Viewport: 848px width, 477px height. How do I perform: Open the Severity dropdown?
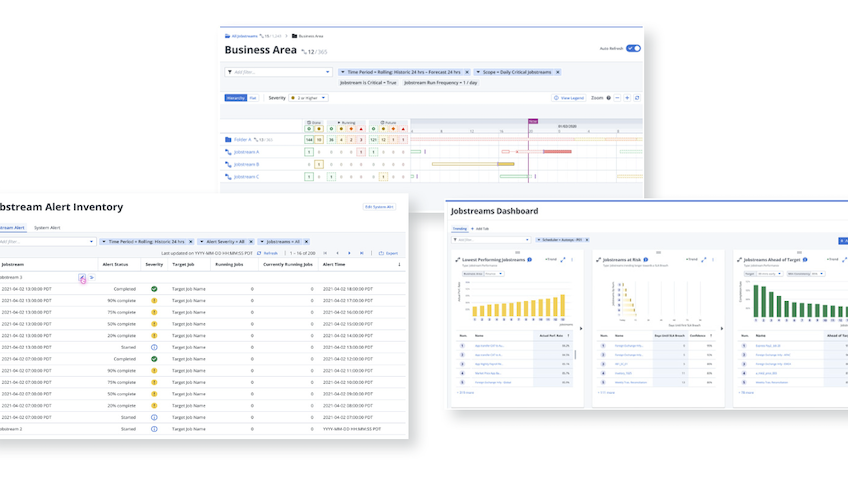tap(310, 98)
